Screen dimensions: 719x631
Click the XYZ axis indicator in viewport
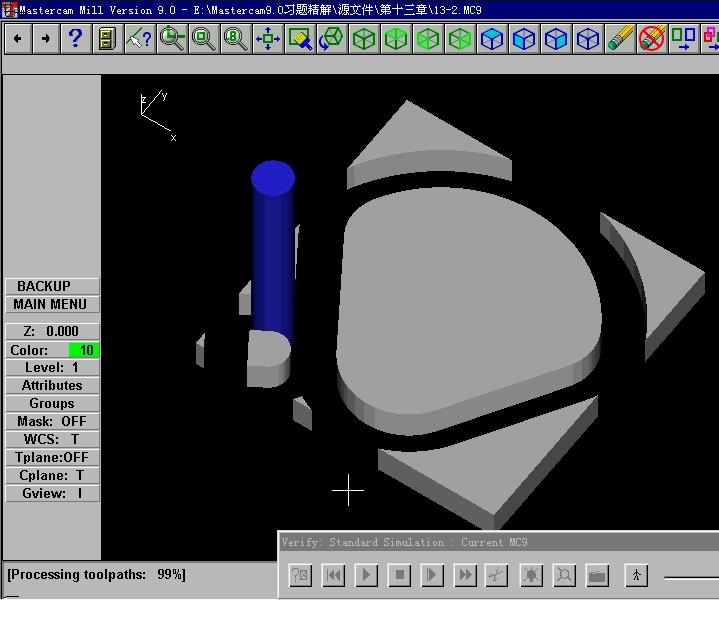click(x=157, y=116)
